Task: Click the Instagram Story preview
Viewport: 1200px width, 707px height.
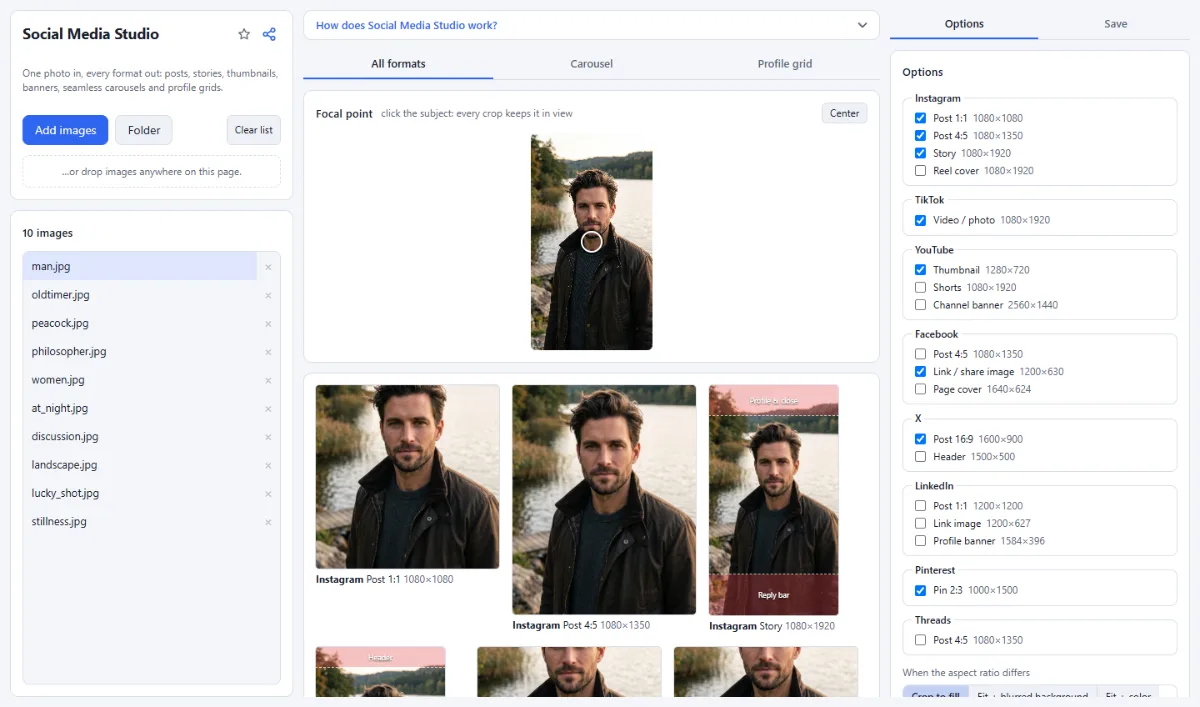Action: tap(774, 500)
